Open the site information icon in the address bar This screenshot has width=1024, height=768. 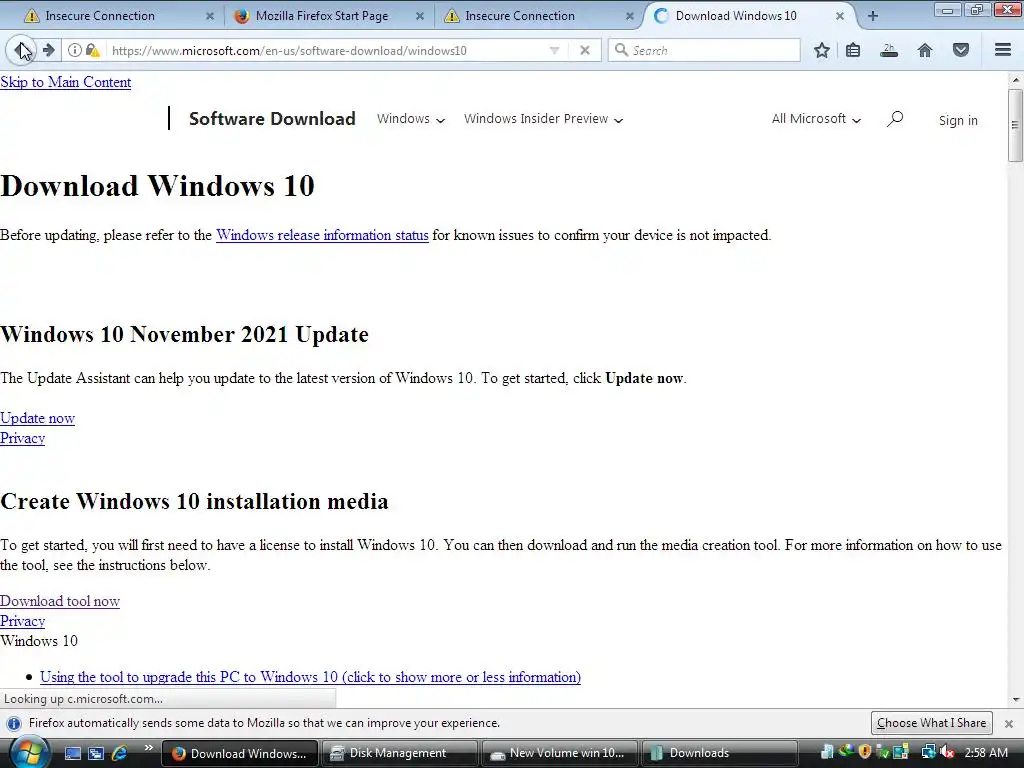[x=74, y=50]
